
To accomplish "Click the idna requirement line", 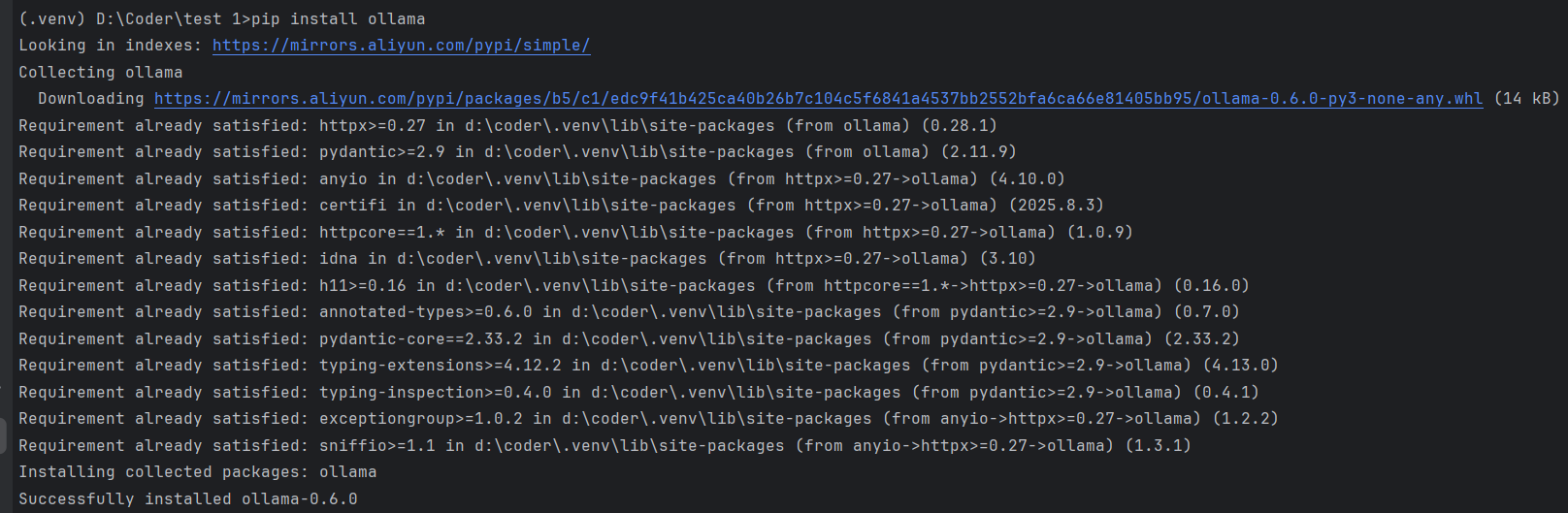I will pos(527,259).
